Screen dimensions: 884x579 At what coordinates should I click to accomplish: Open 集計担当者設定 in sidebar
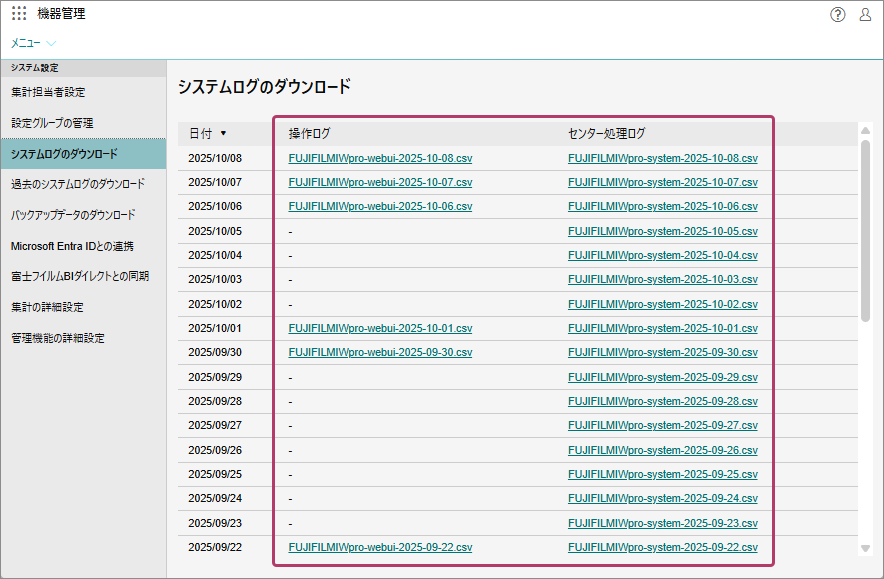[48, 92]
